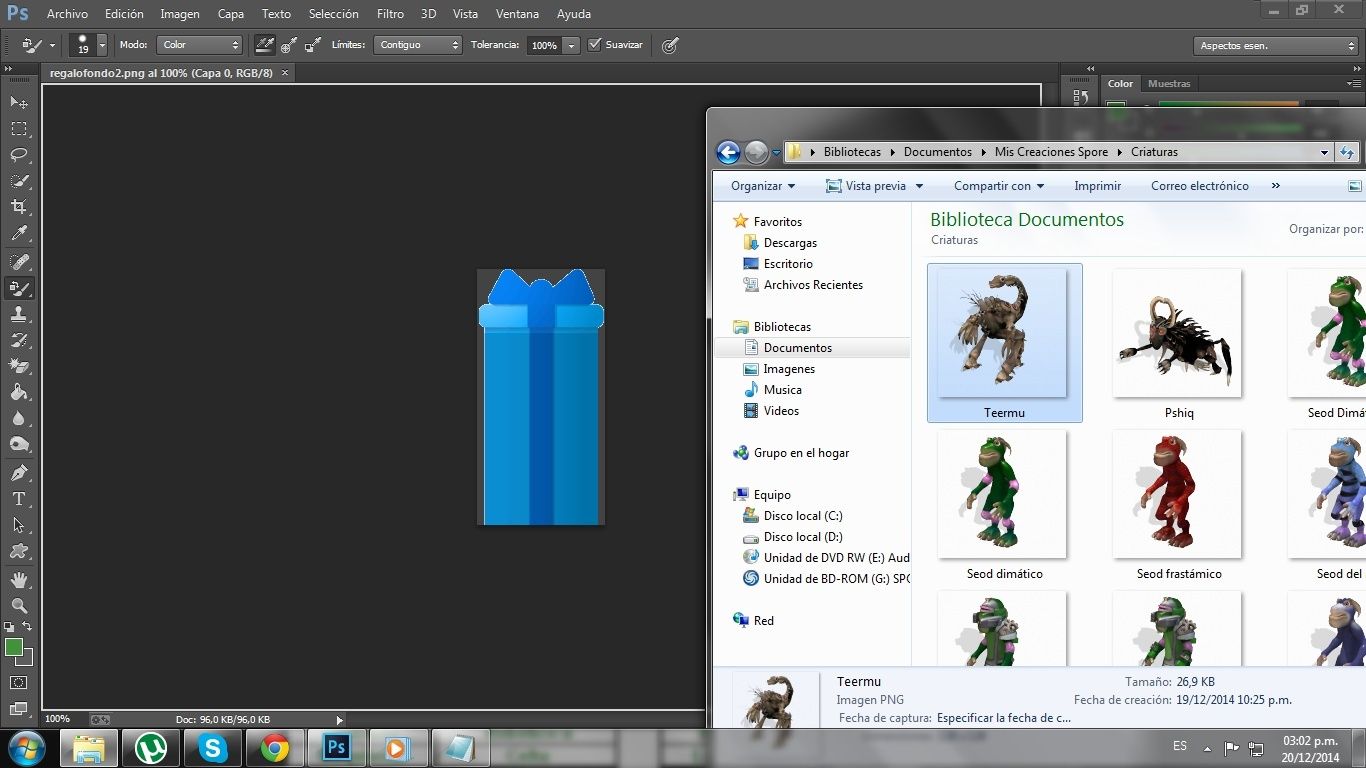Select the Lasso tool
The width and height of the screenshot is (1366, 768).
point(19,155)
